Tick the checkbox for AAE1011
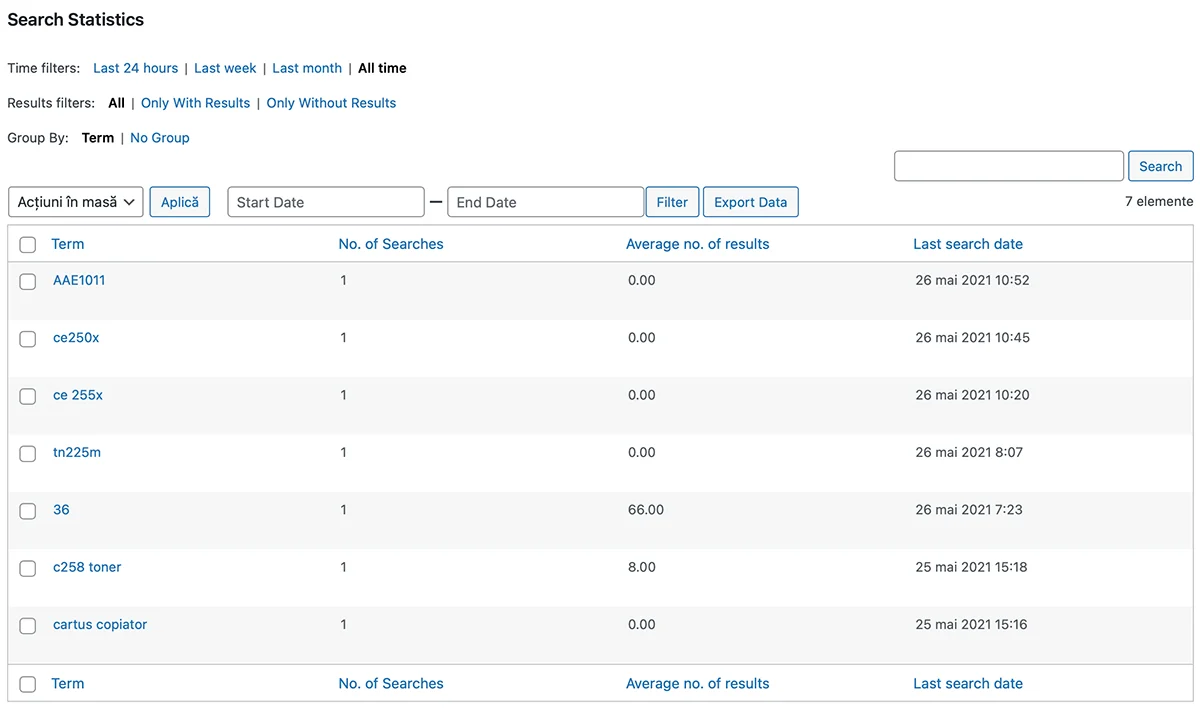The image size is (1200, 711). (x=28, y=282)
